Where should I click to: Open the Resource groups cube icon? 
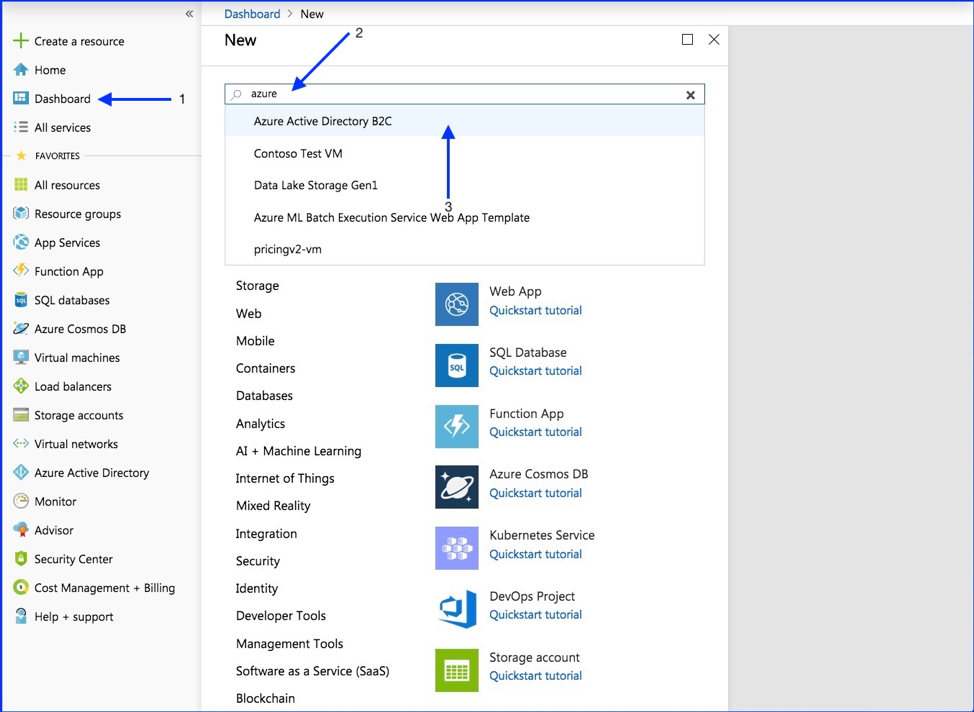(x=20, y=213)
